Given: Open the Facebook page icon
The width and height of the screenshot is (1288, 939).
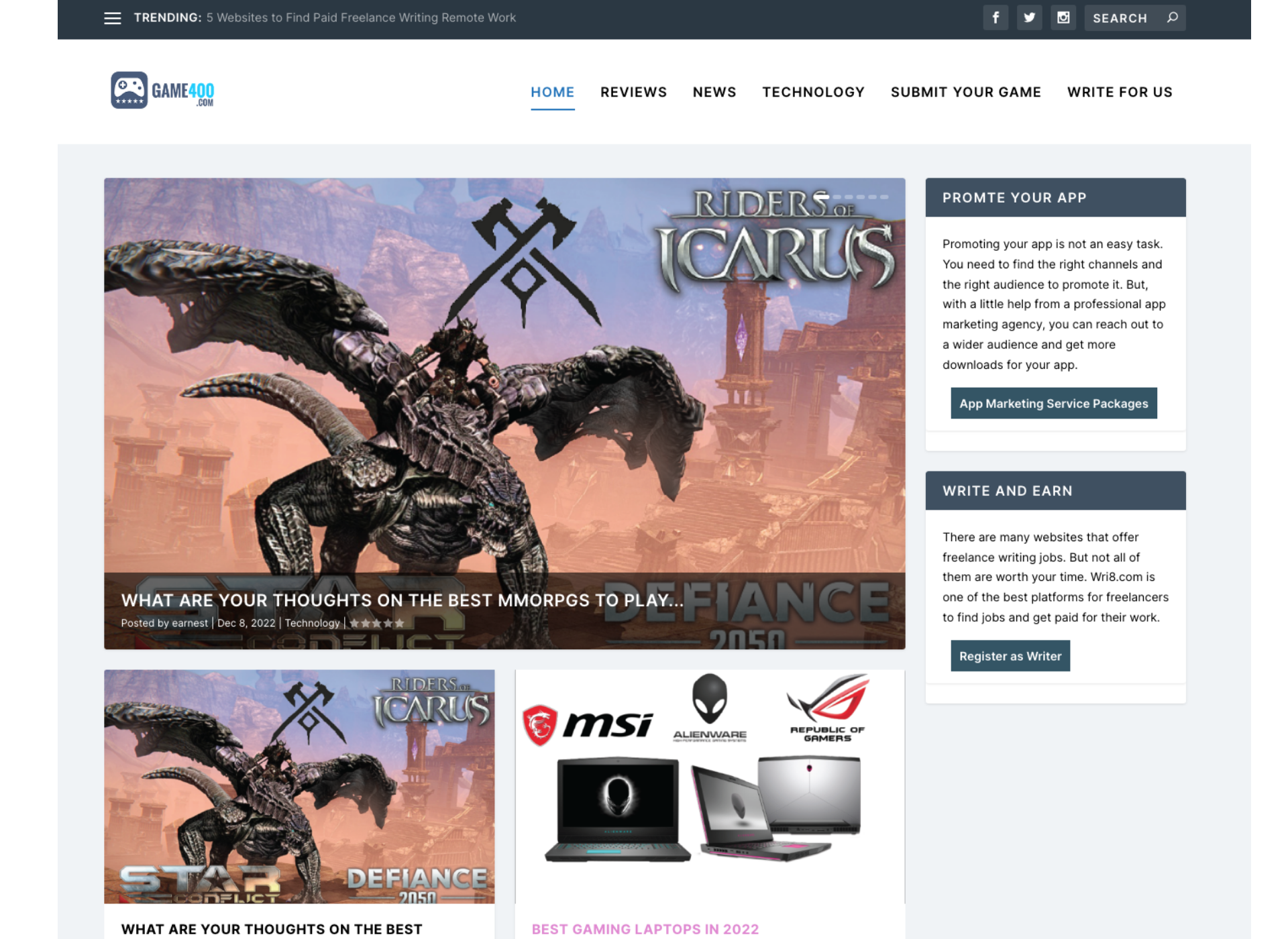Looking at the screenshot, I should point(996,17).
